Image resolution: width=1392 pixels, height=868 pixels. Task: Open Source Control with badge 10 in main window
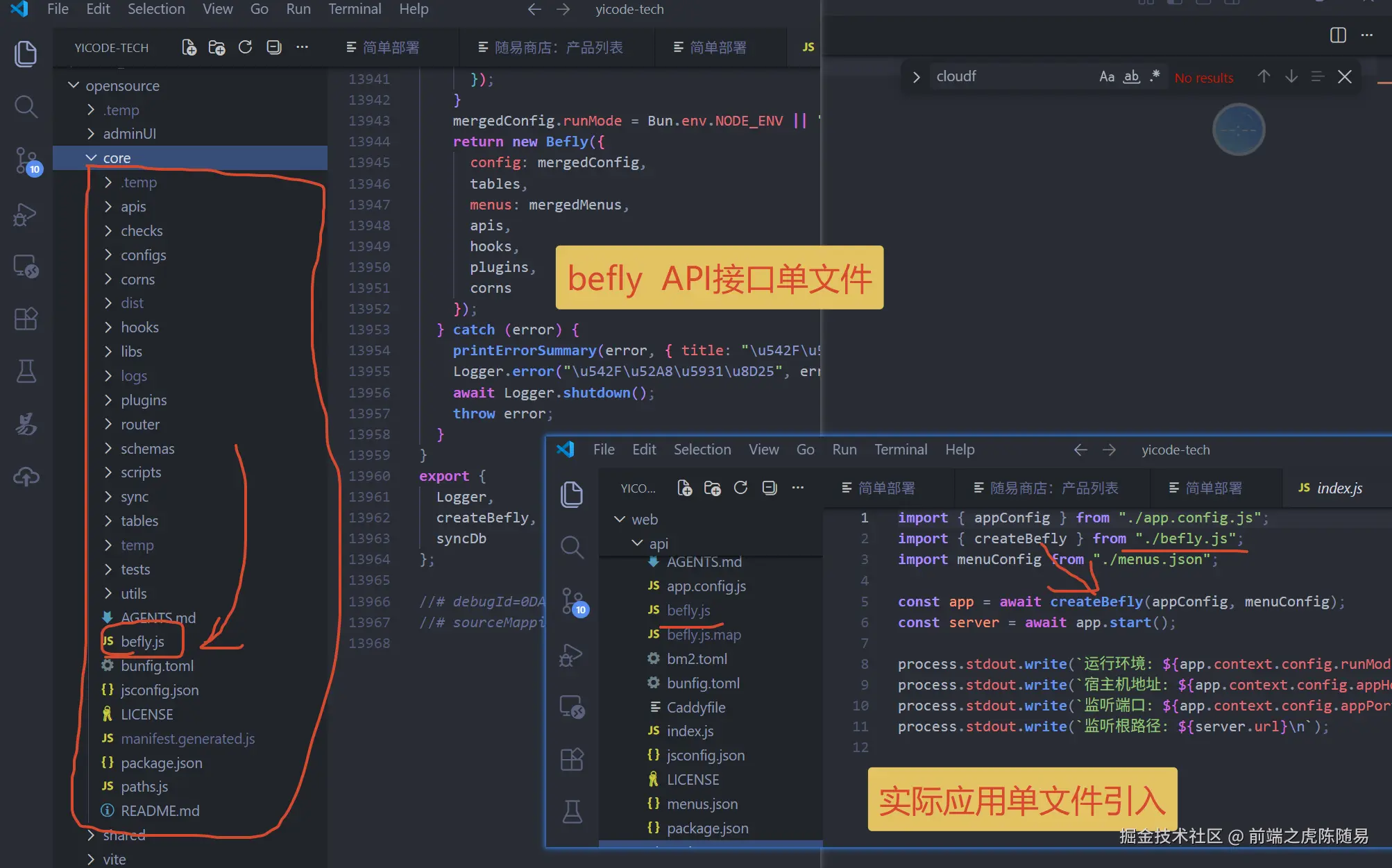tap(27, 161)
